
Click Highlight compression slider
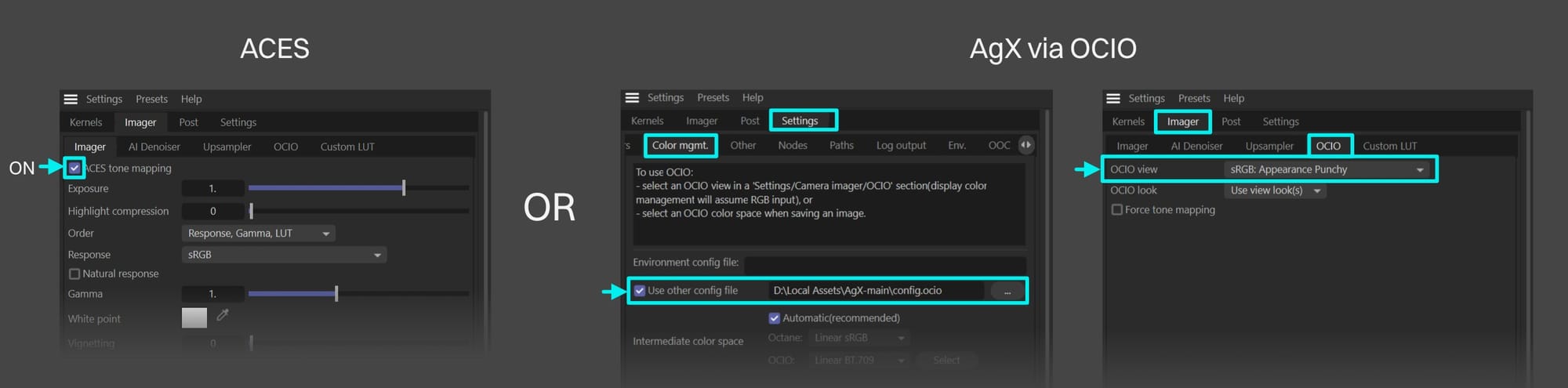(359, 211)
